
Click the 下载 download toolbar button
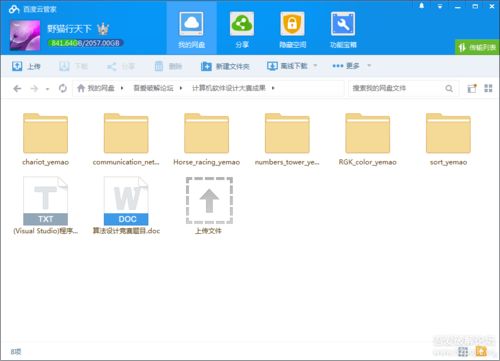point(73,66)
